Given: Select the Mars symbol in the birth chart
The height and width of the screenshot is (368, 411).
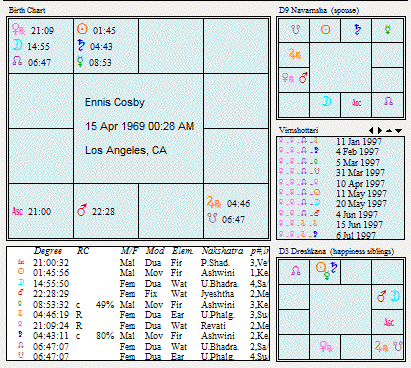Looking at the screenshot, I should pos(82,210).
